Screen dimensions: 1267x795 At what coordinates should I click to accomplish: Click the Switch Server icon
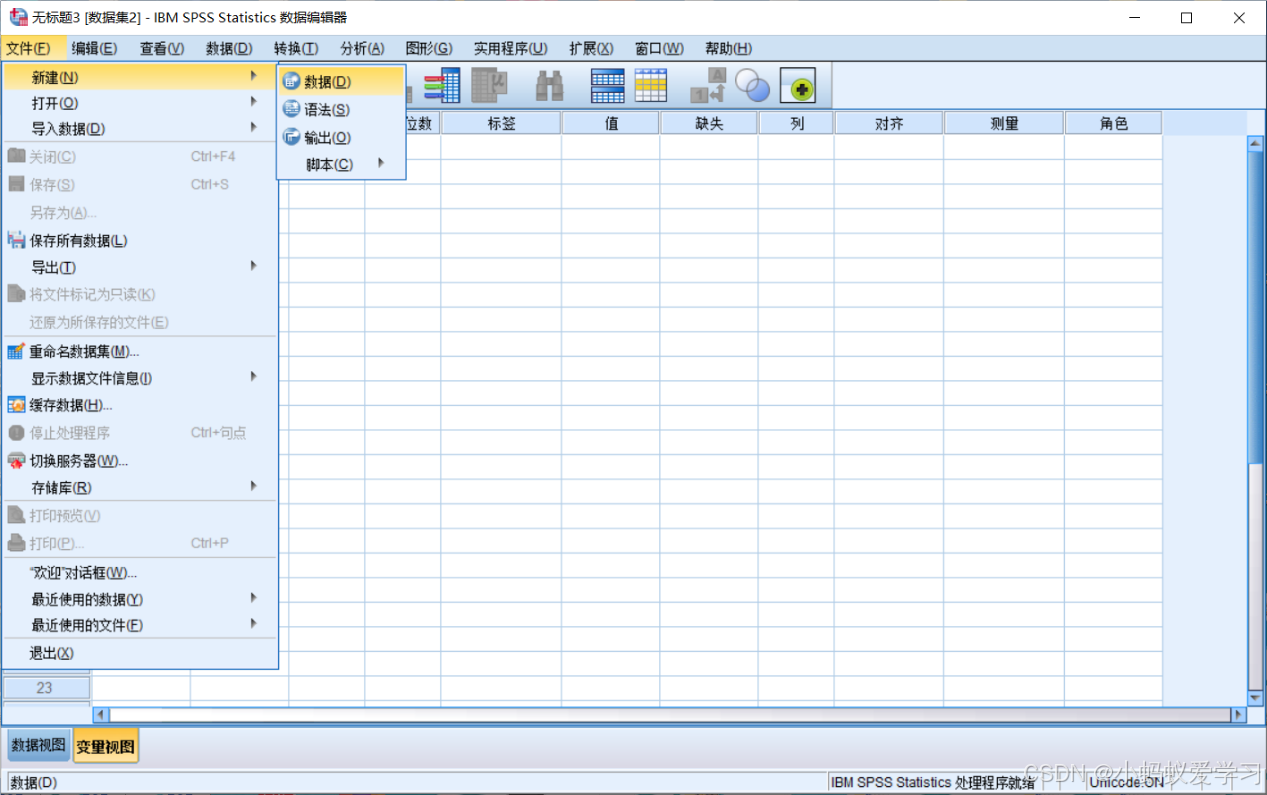point(16,461)
